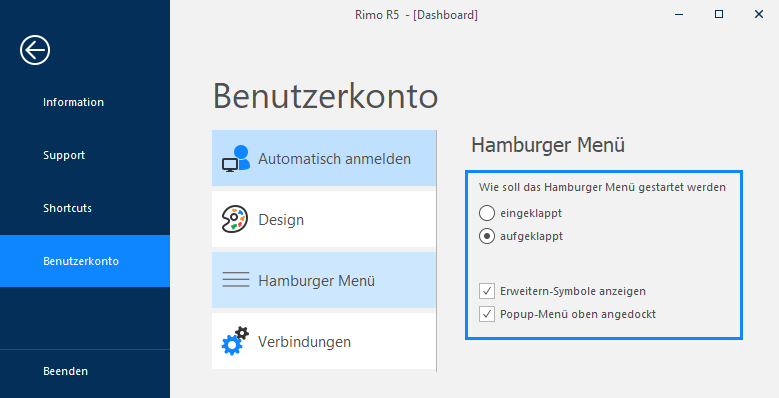Click the aufgeklappt label text
The width and height of the screenshot is (779, 398).
[x=532, y=237]
